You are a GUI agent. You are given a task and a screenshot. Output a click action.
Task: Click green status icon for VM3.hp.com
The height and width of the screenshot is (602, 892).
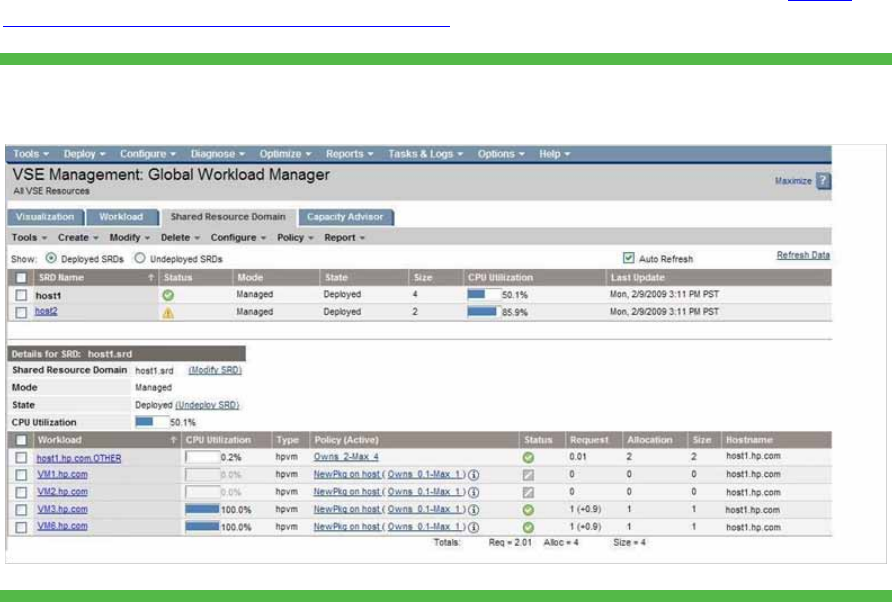pos(528,510)
